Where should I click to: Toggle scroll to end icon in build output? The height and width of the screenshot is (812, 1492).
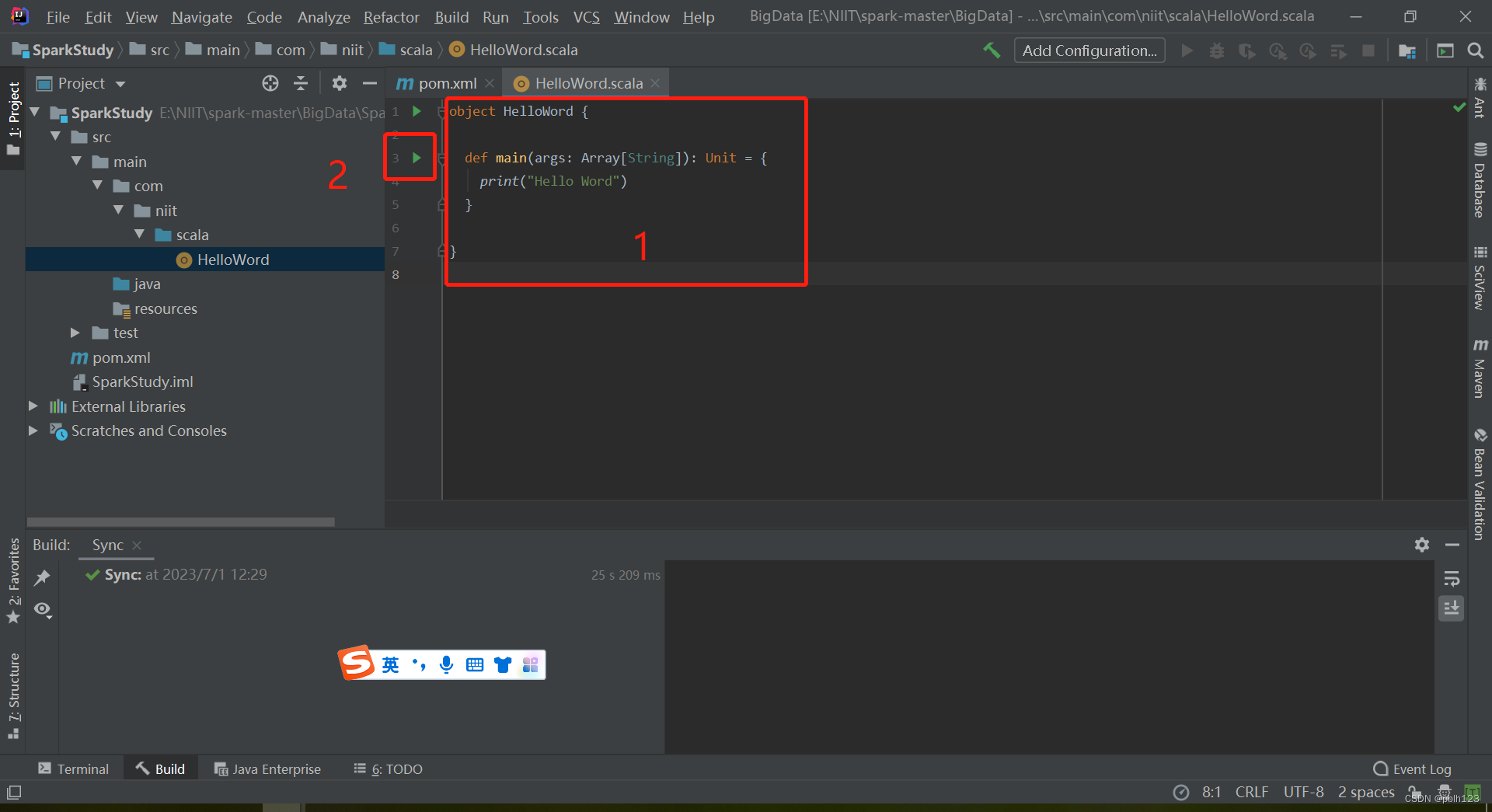click(x=1452, y=608)
